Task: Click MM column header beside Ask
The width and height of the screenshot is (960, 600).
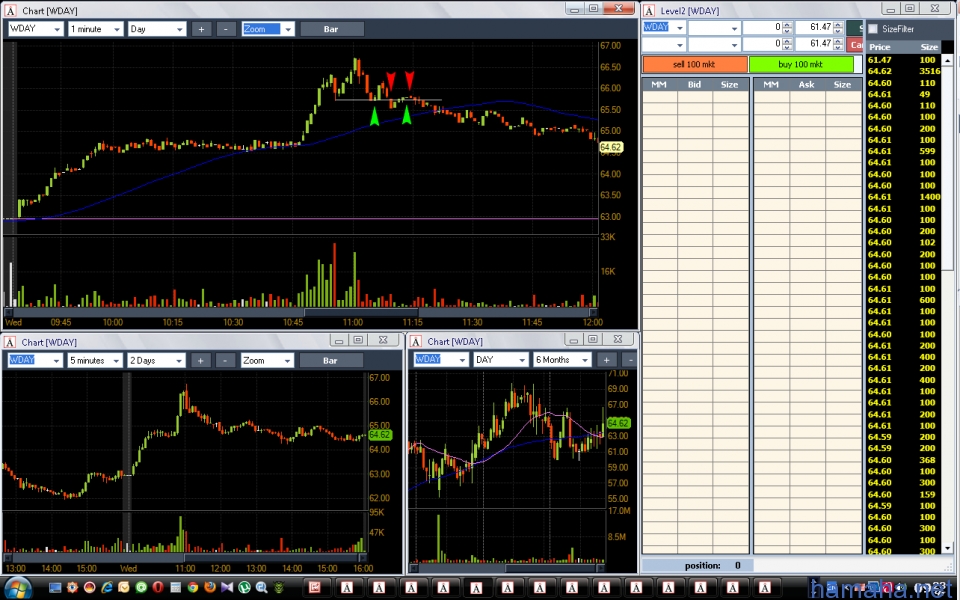Action: pyautogui.click(x=771, y=84)
